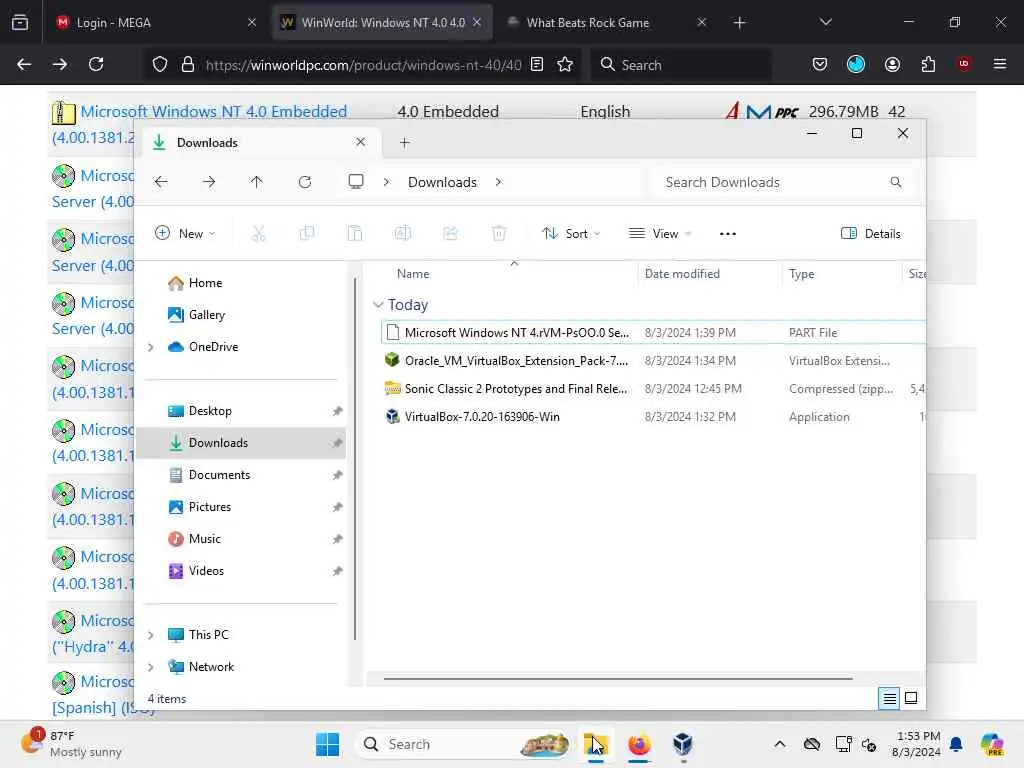Expand the Network tree node
1024x768 pixels.
click(x=151, y=667)
